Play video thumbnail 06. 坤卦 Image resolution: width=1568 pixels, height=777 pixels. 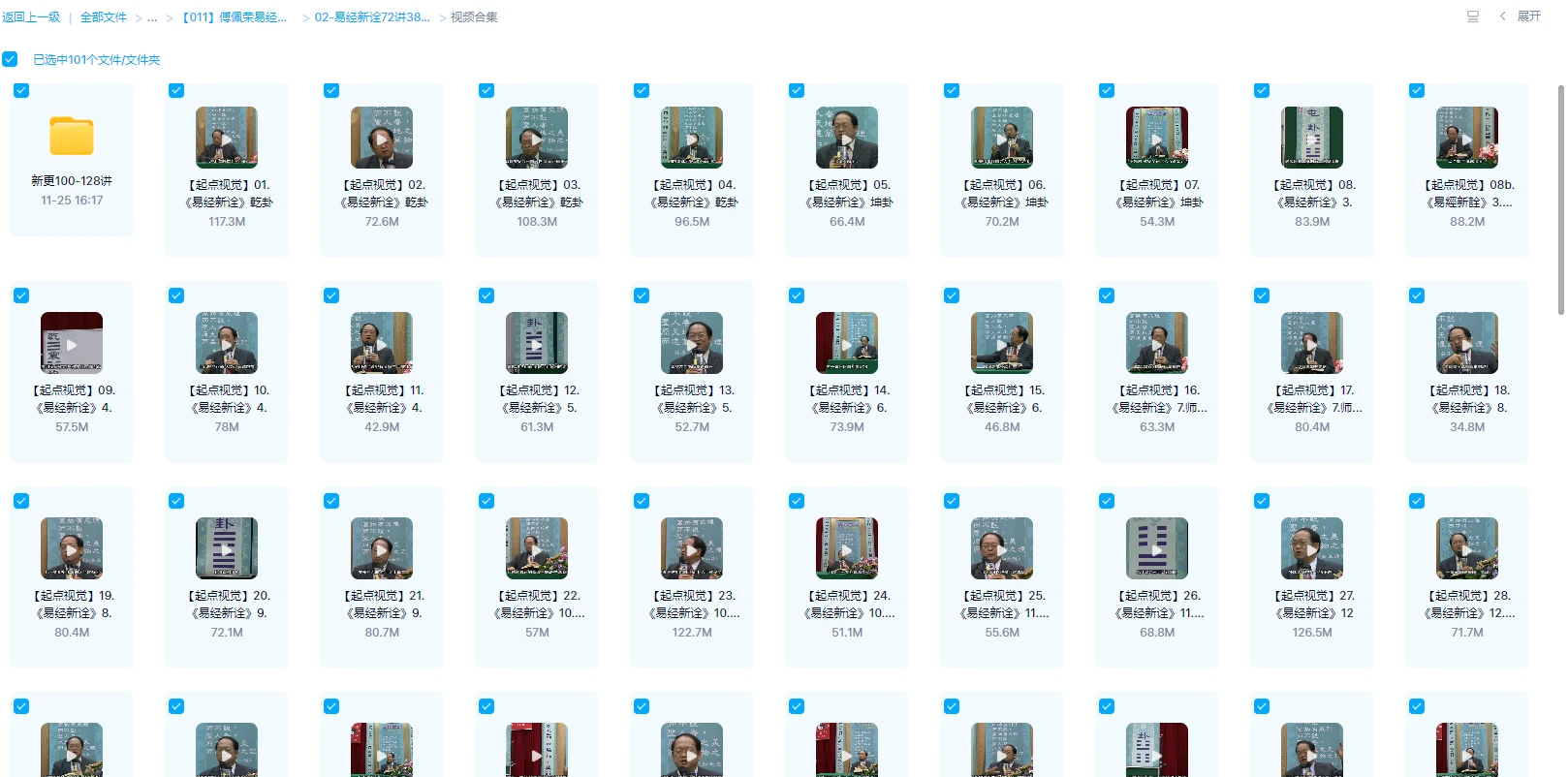point(1002,138)
